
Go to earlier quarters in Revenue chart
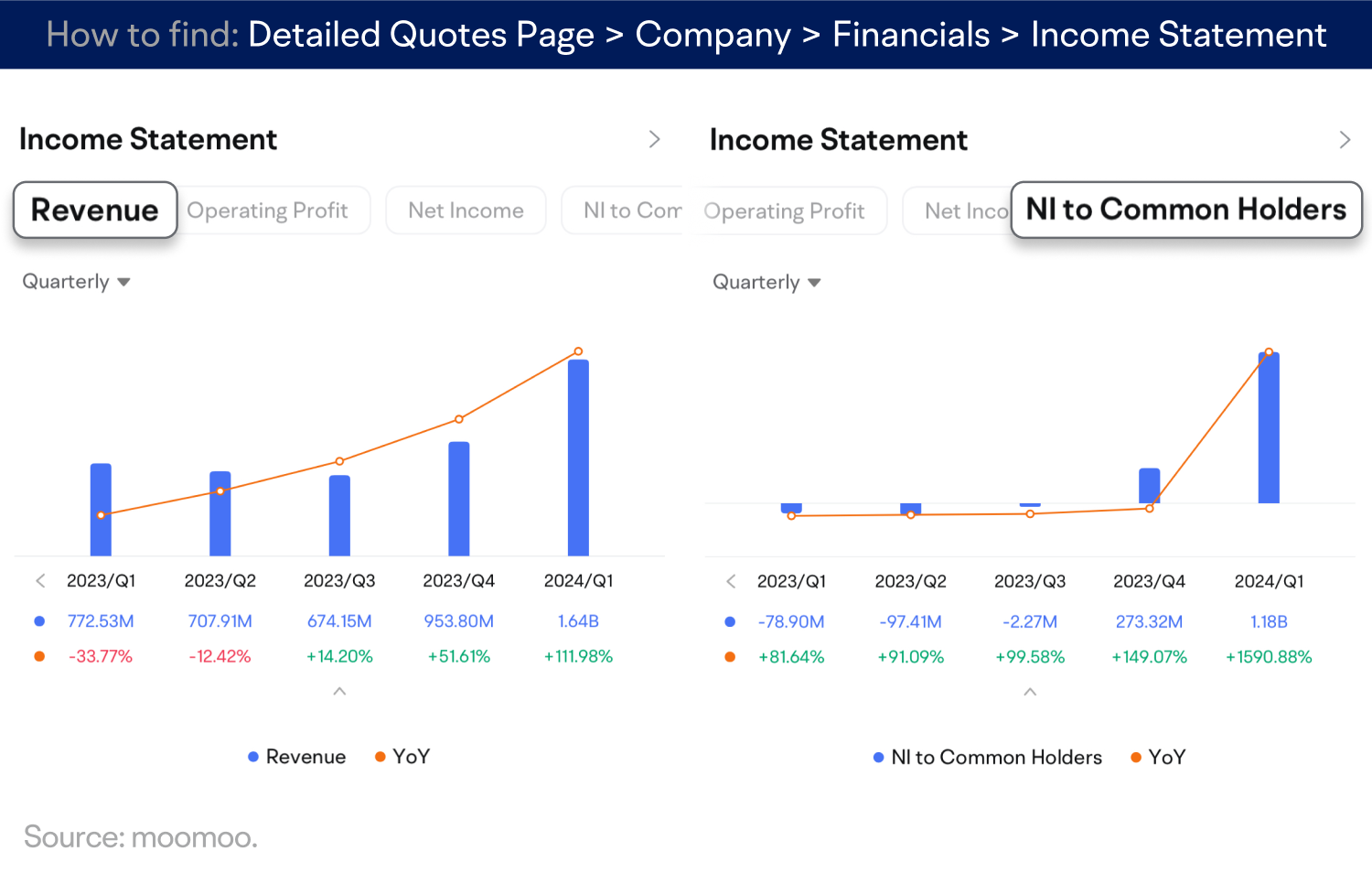pos(40,581)
